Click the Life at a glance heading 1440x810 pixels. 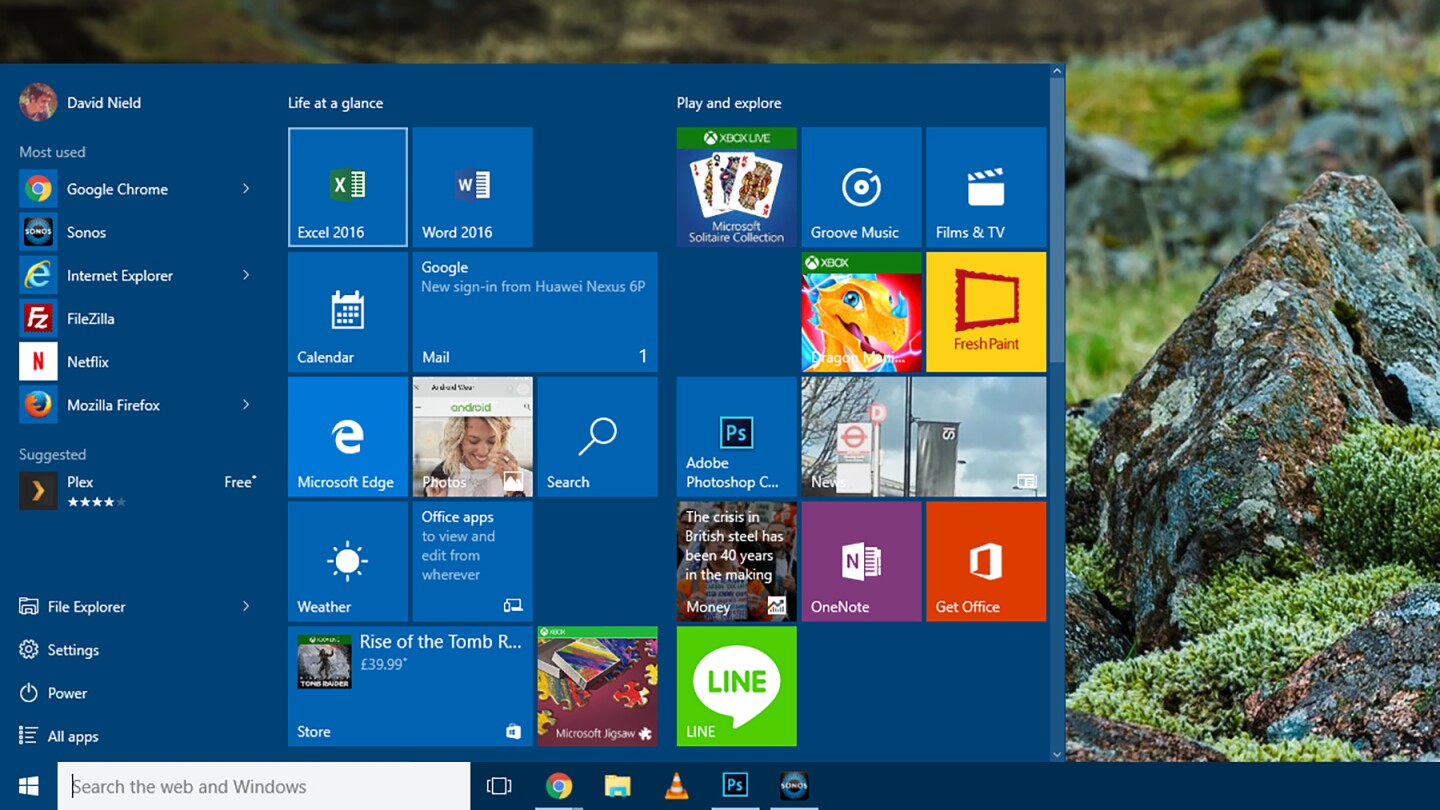335,103
